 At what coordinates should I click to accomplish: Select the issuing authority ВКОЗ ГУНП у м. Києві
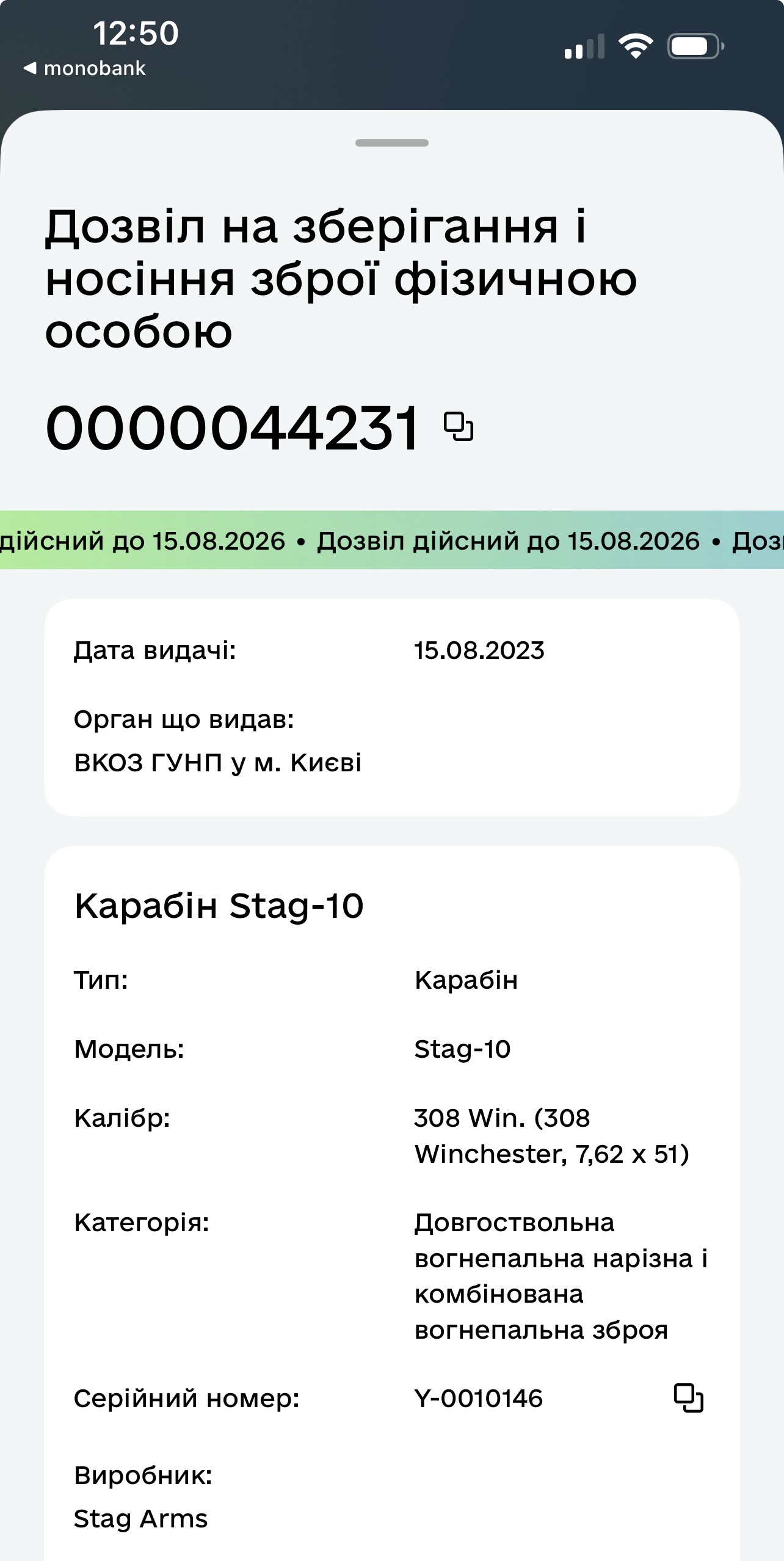[x=217, y=763]
